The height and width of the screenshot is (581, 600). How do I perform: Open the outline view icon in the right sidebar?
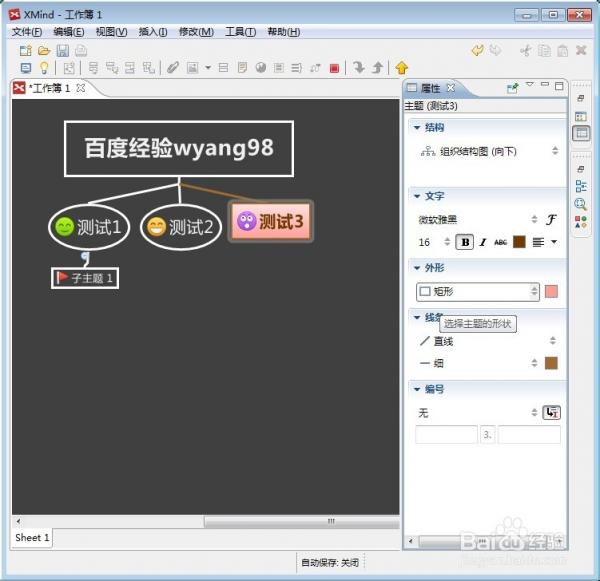point(581,186)
